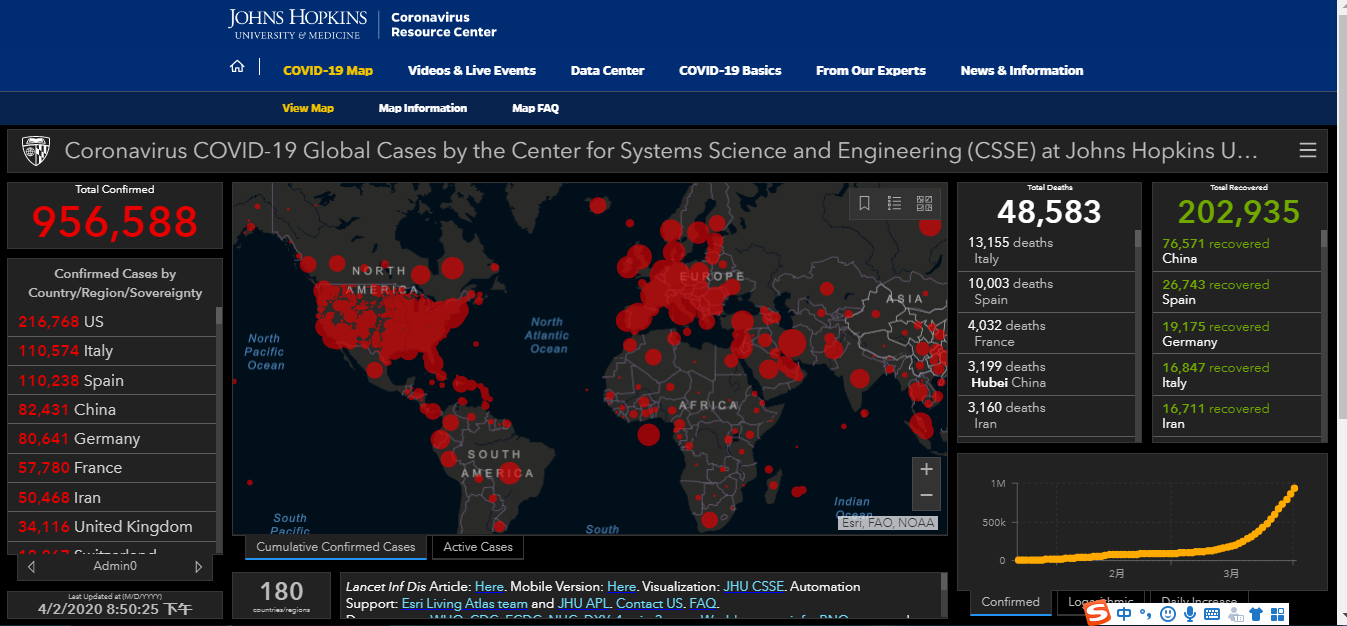This screenshot has height=626, width=1347.
Task: Open the basemap gallery grid icon
Action: point(924,203)
